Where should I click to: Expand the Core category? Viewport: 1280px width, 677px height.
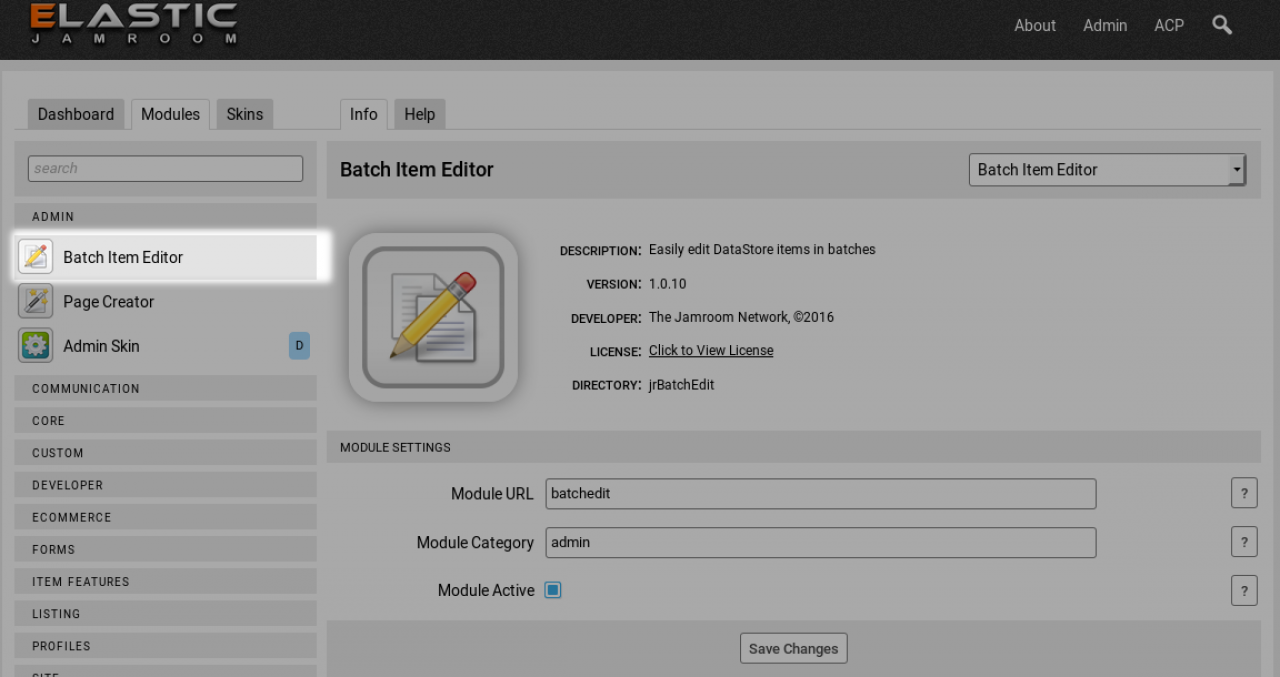(165, 420)
